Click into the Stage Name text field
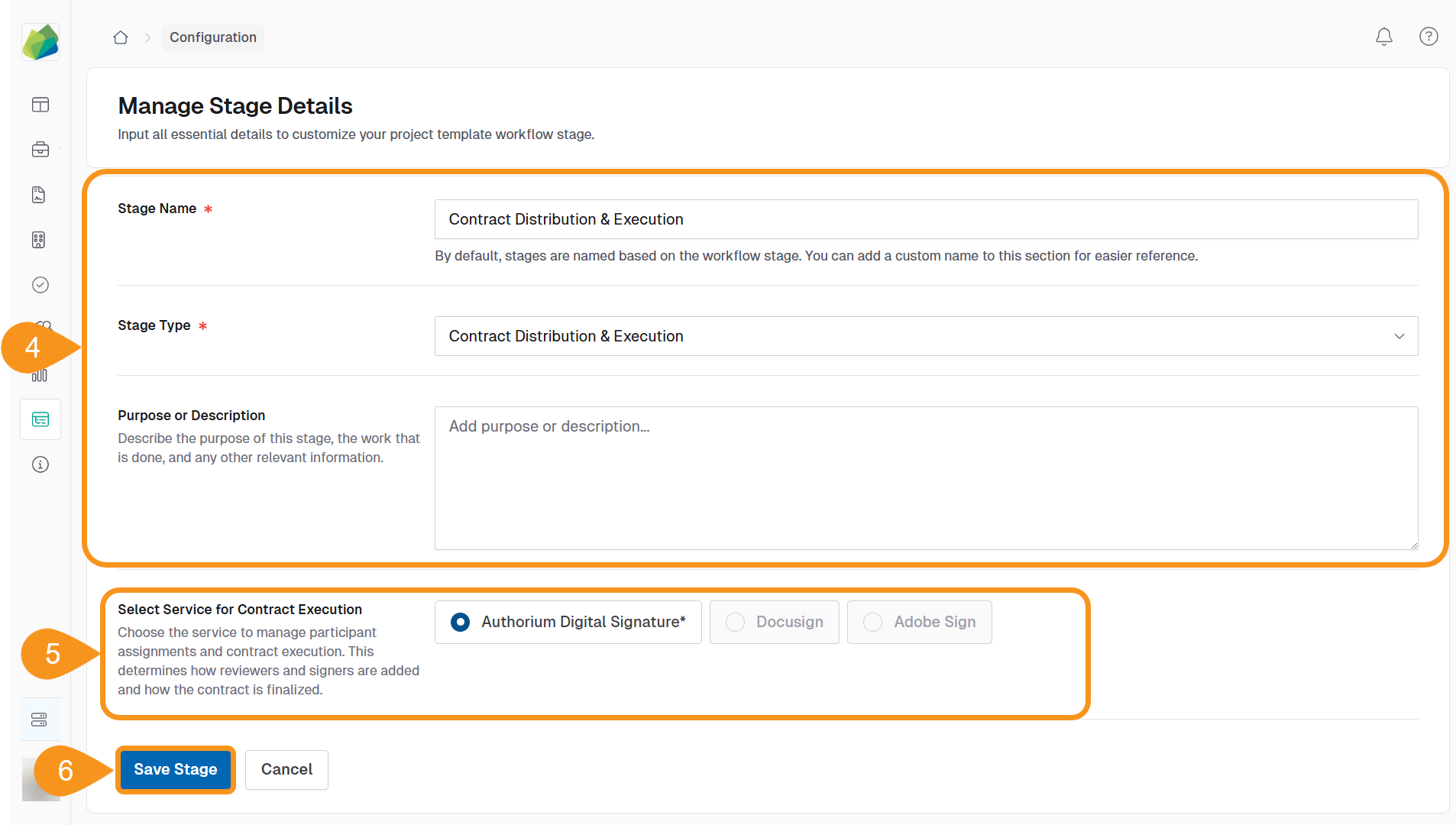Viewport: 1456px width, 825px height. pos(926,219)
